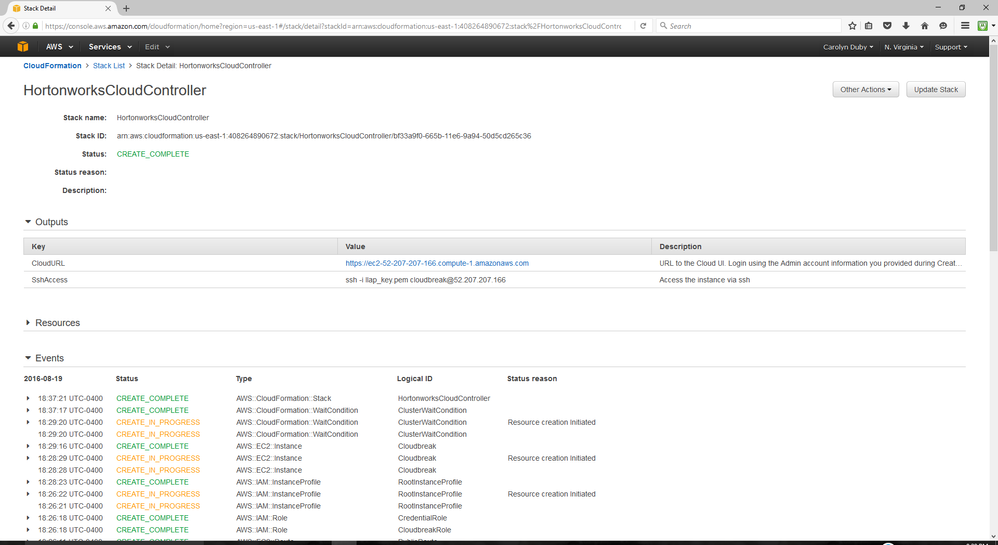Open the AWS dropdown menu
Screen dimensions: 998x545
pos(59,46)
